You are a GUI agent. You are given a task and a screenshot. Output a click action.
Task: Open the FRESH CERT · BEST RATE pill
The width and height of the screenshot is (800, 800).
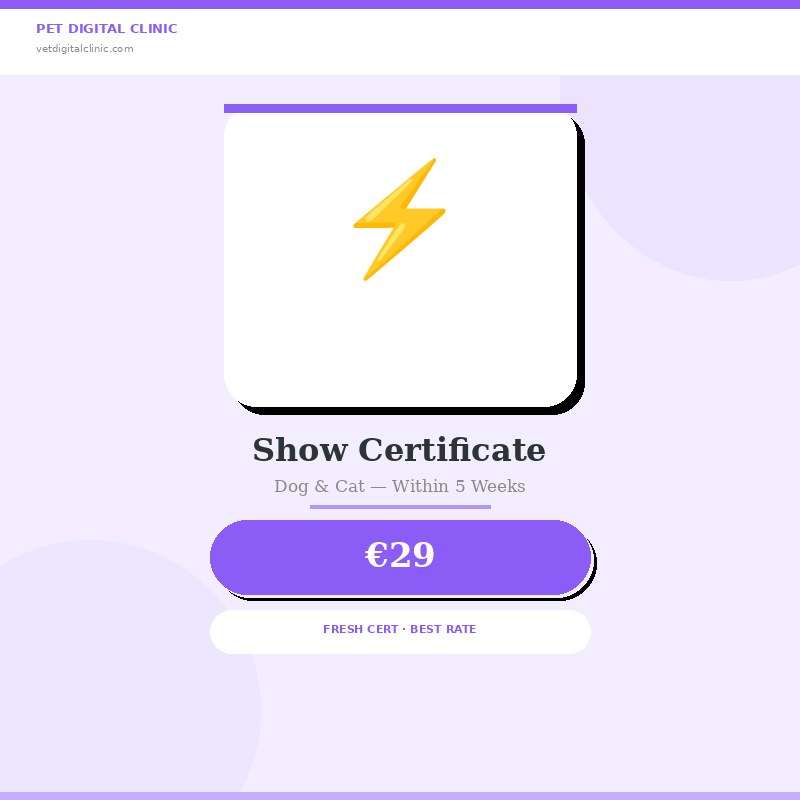[x=401, y=632]
